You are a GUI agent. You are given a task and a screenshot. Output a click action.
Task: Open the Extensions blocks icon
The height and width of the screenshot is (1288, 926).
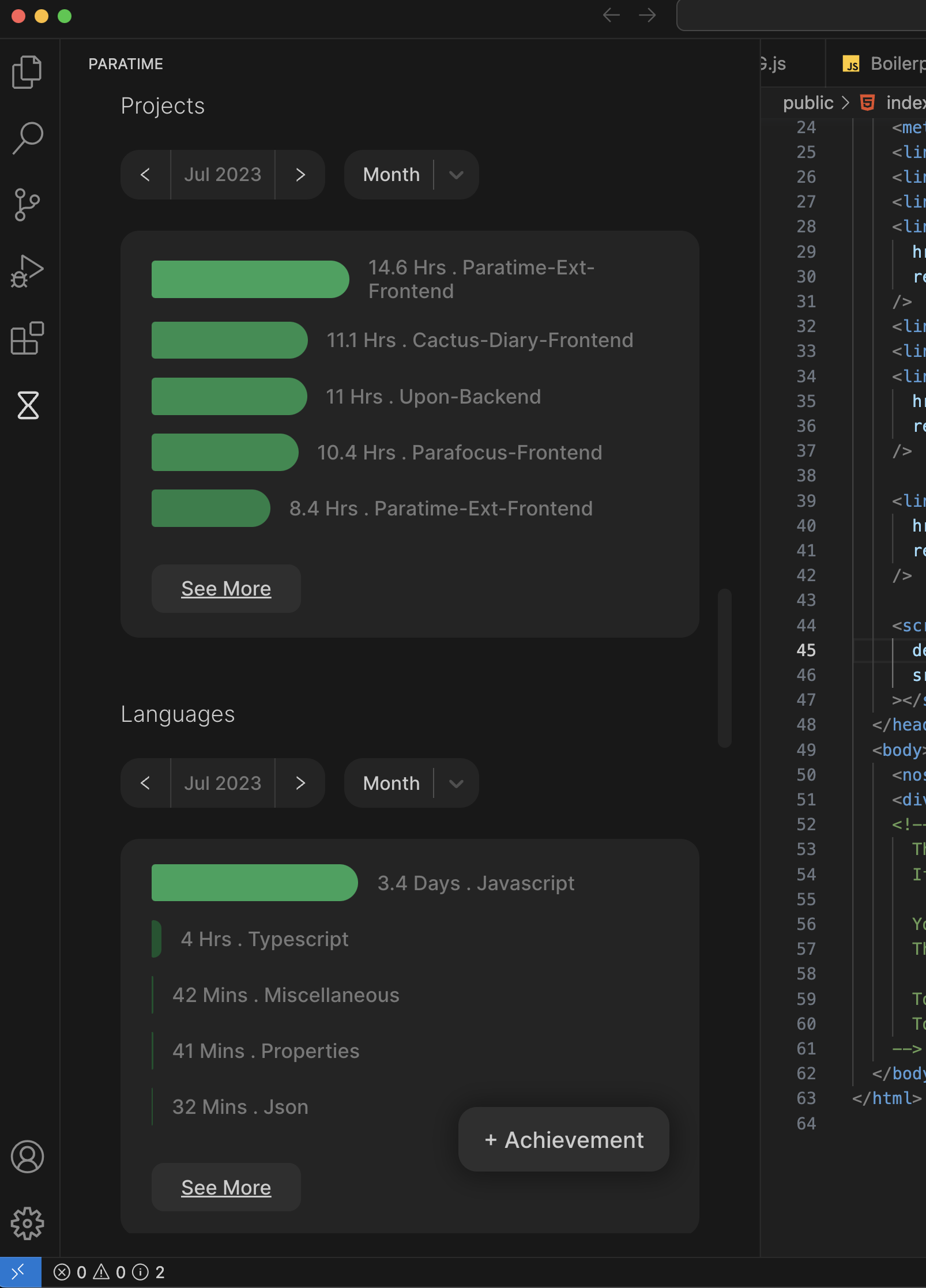click(x=27, y=338)
